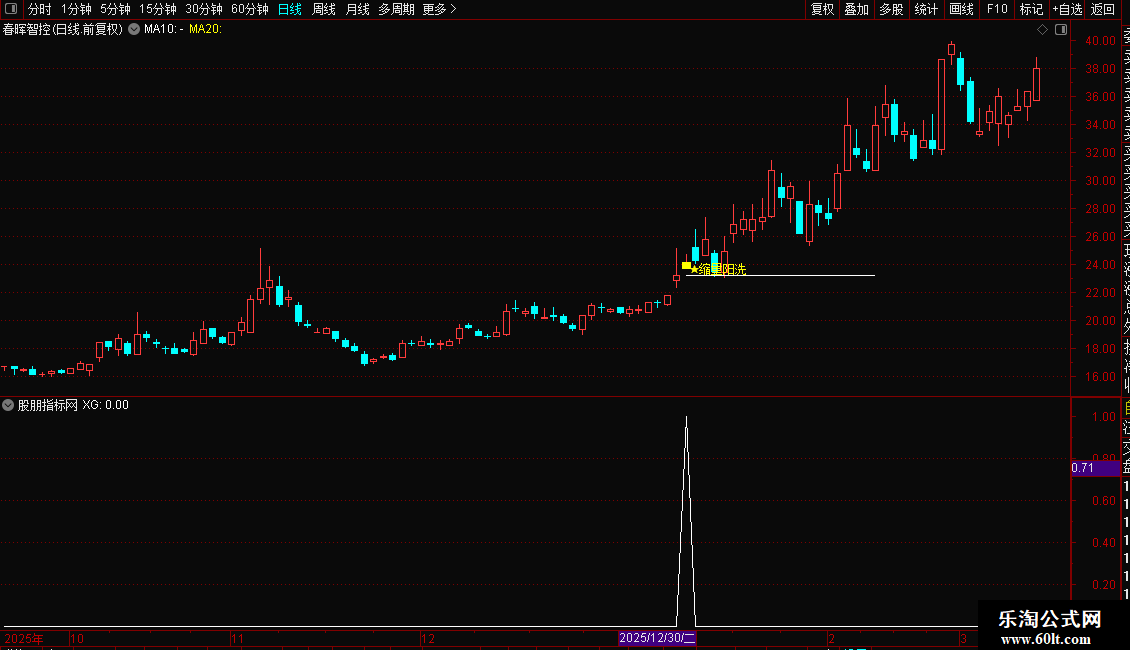Click the XG signal spike peak
Viewport: 1130px width, 650px height.
(x=686, y=418)
